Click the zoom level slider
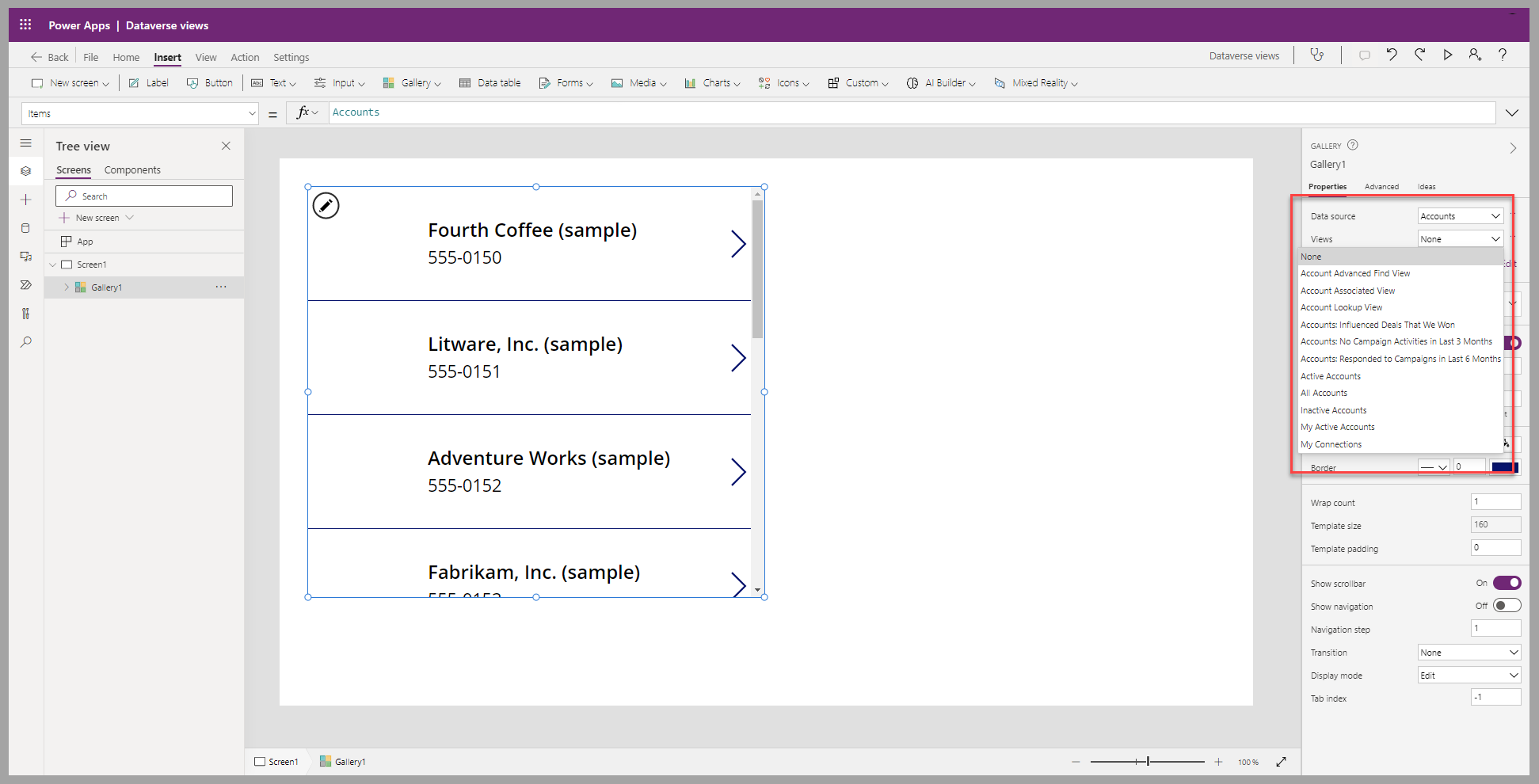Image resolution: width=1539 pixels, height=784 pixels. [1147, 762]
